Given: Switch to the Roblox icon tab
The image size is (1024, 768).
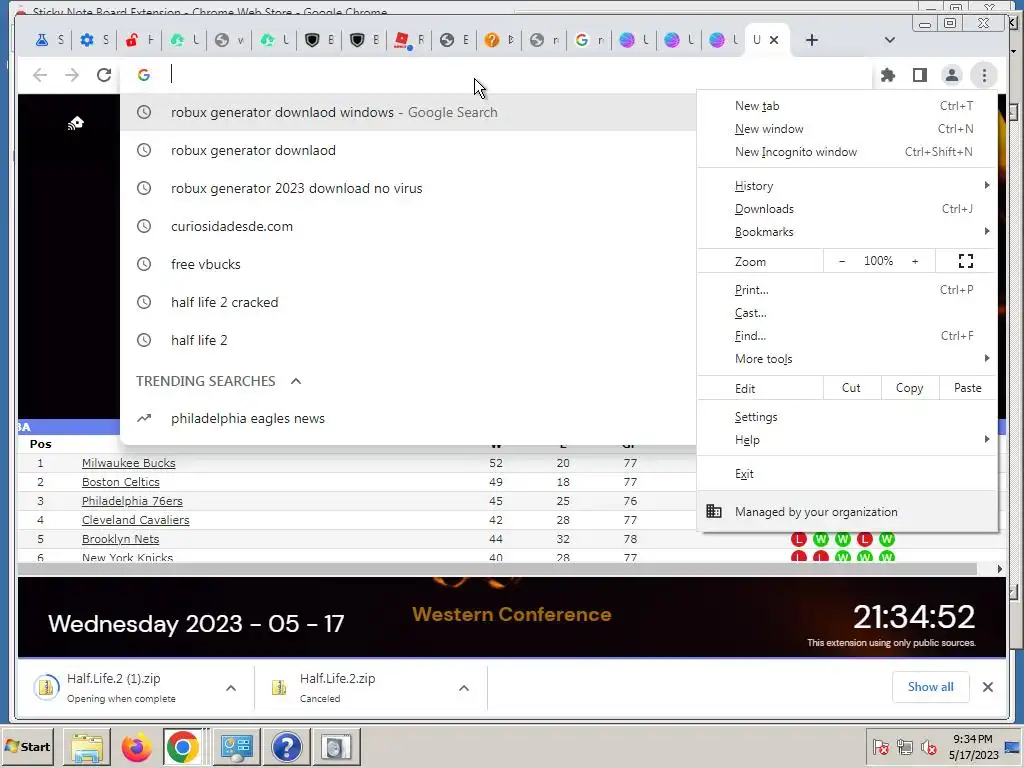Looking at the screenshot, I should click(x=409, y=40).
